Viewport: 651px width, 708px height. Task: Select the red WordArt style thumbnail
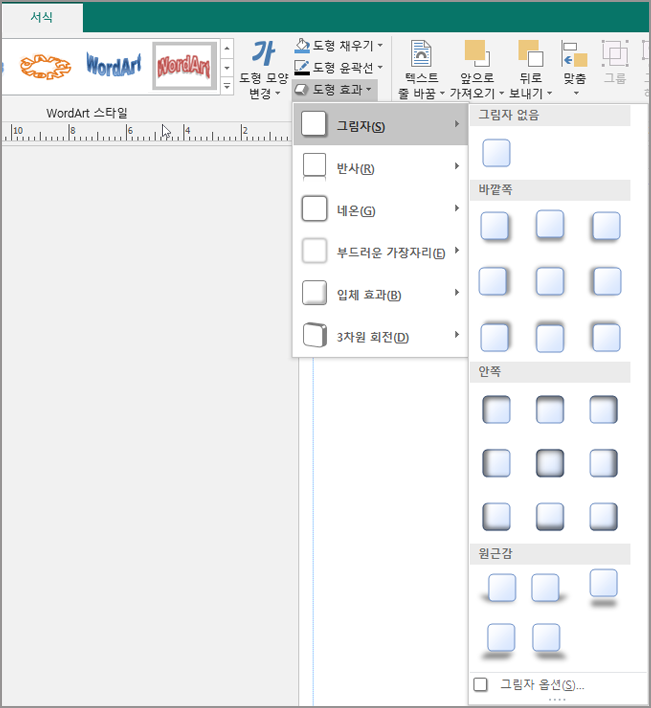pyautogui.click(x=184, y=66)
